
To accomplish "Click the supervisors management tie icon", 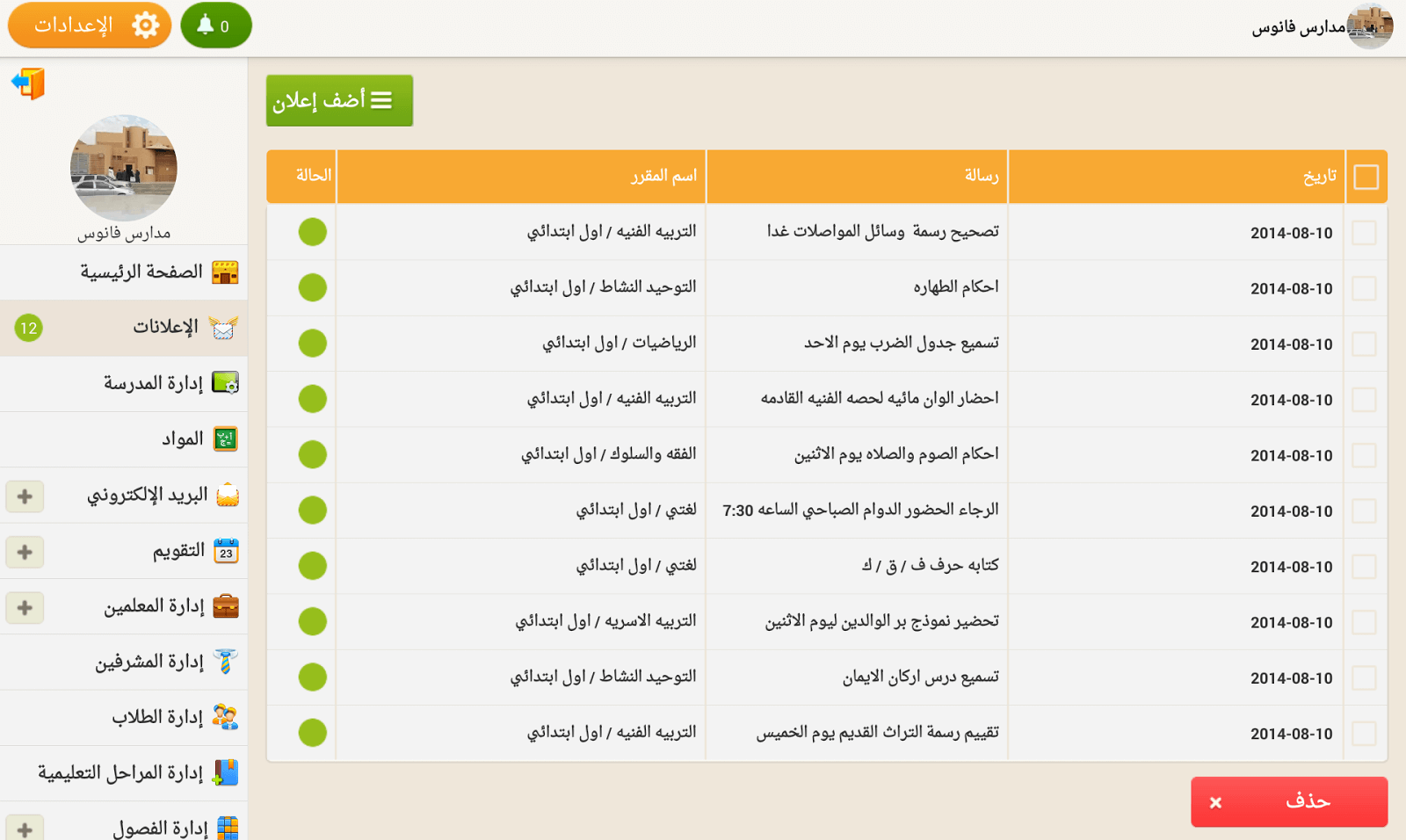I will pyautogui.click(x=225, y=662).
